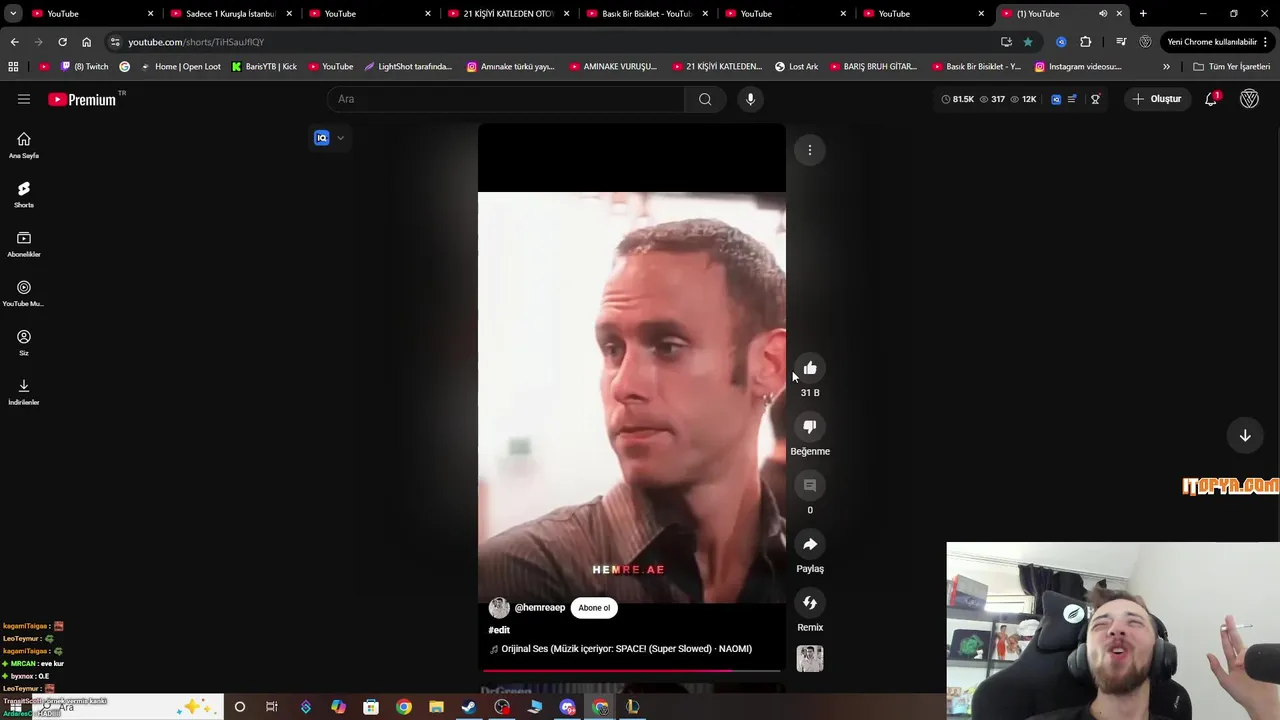Open Shorts in sidebar

click(24, 194)
